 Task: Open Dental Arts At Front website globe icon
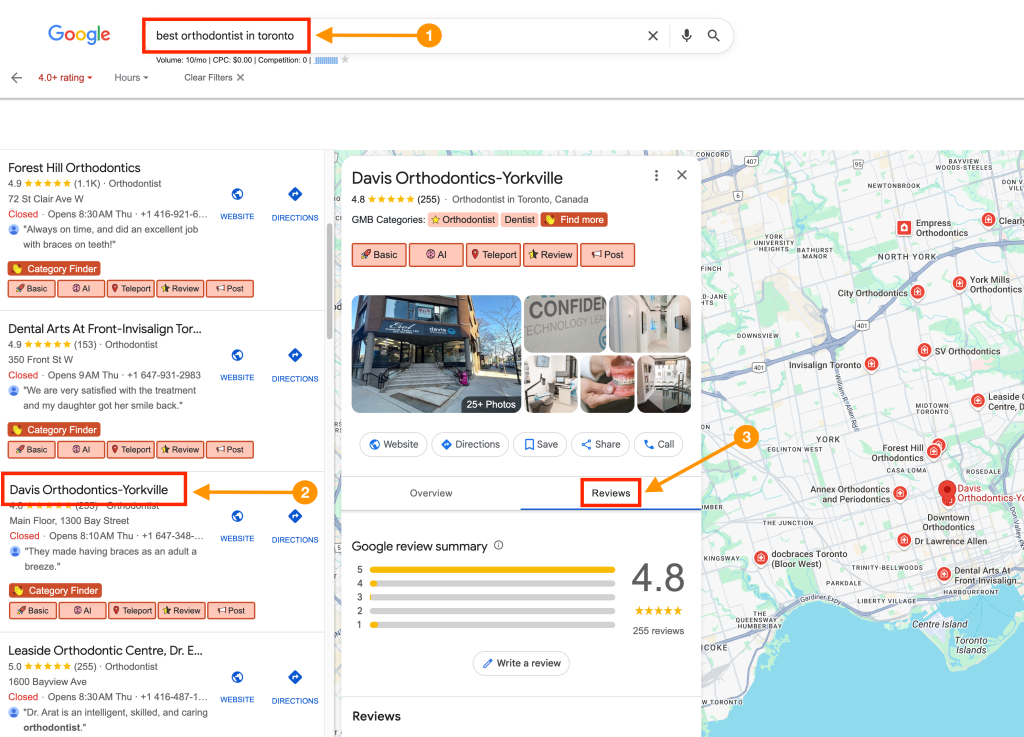tap(237, 355)
